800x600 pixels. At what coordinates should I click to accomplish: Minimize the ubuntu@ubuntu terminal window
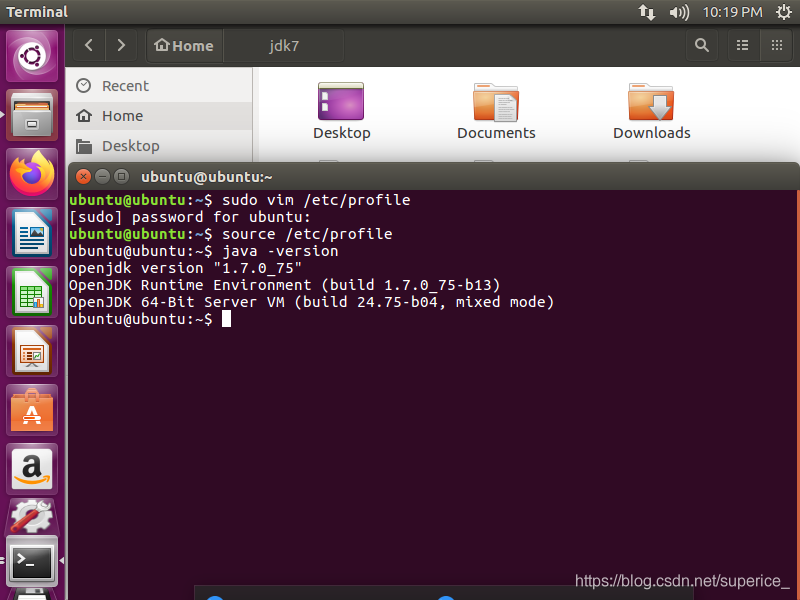103,177
